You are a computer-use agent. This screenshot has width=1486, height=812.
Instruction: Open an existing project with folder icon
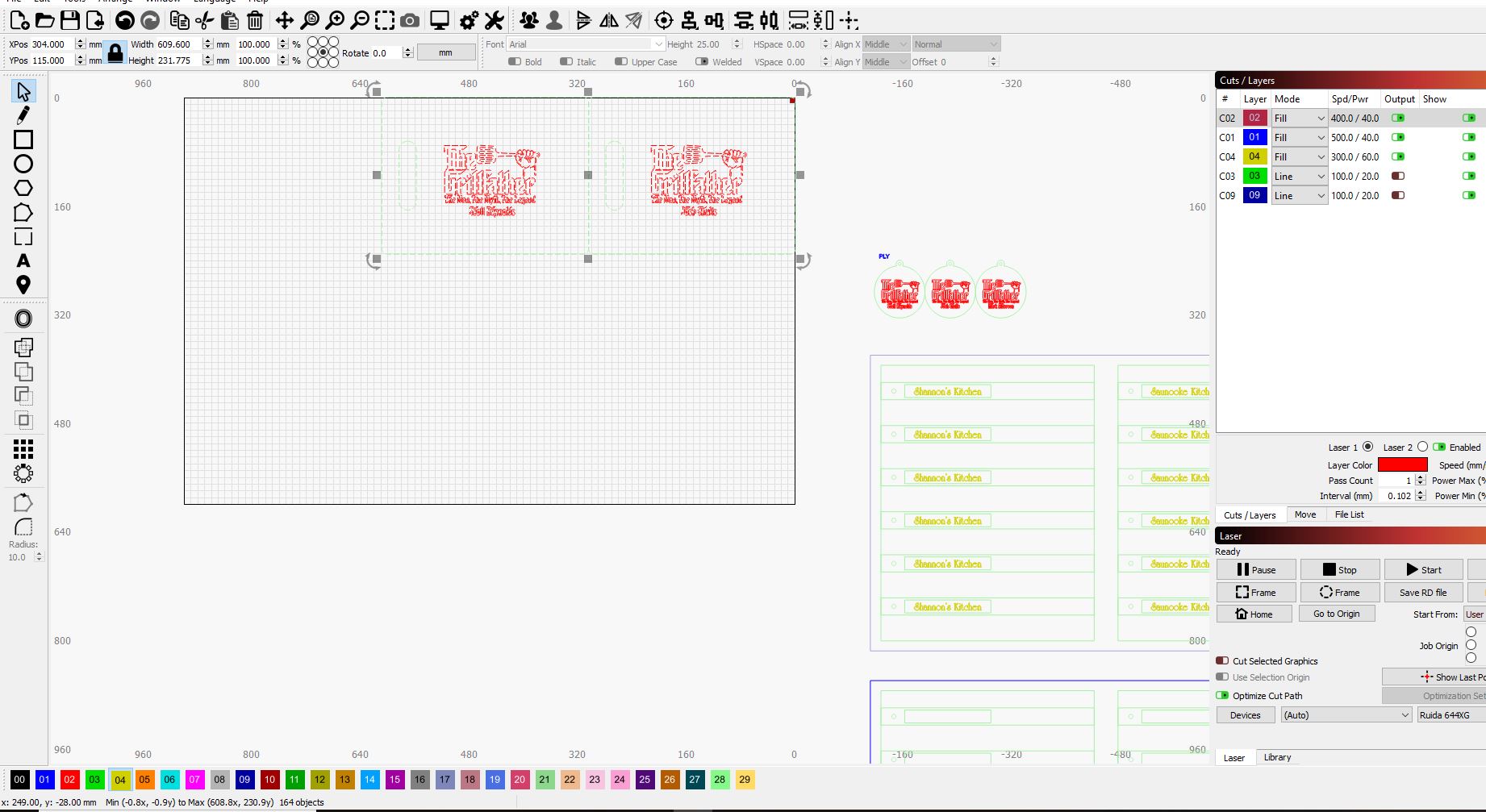45,20
